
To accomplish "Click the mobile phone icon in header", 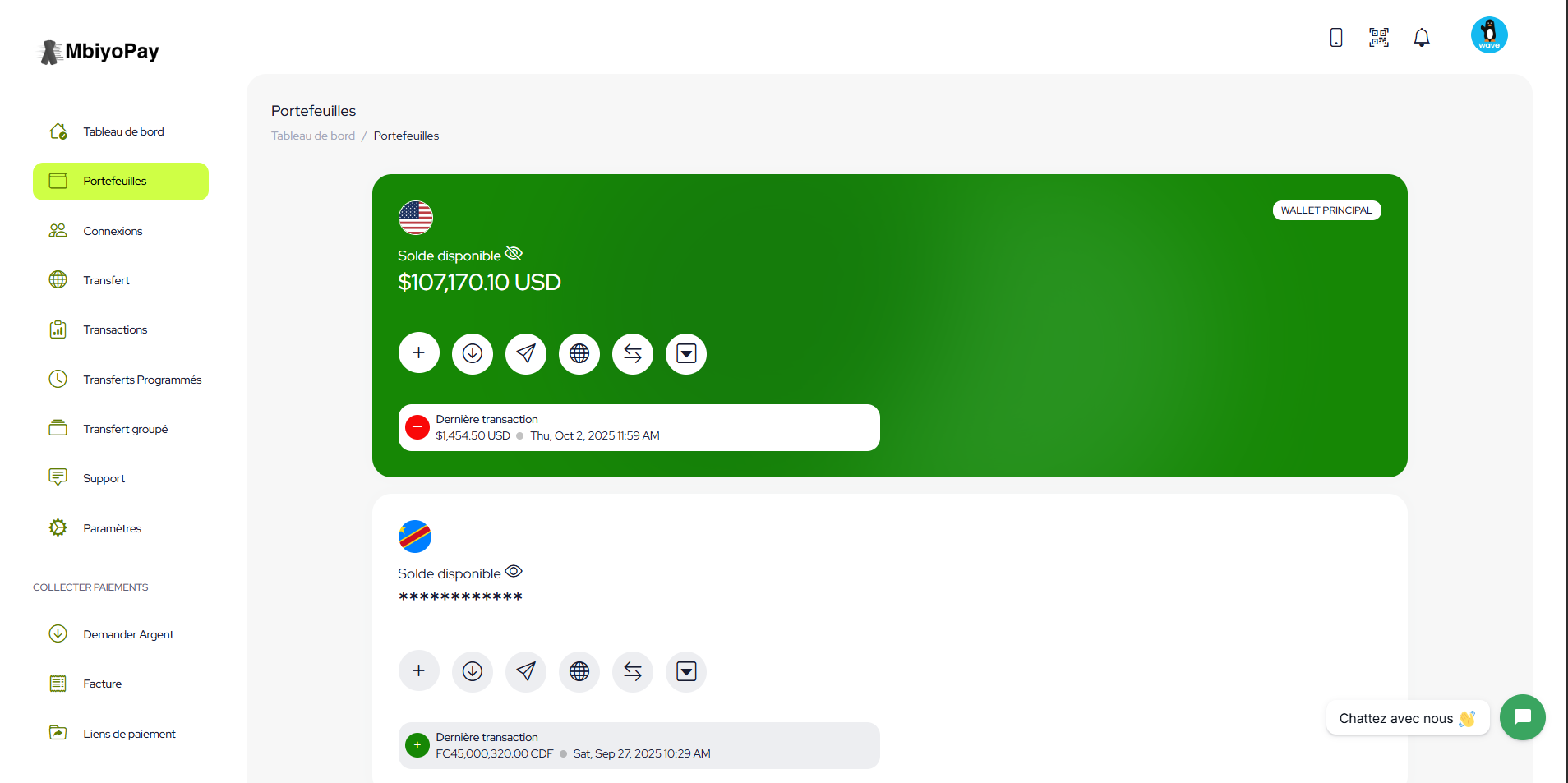I will tap(1336, 37).
